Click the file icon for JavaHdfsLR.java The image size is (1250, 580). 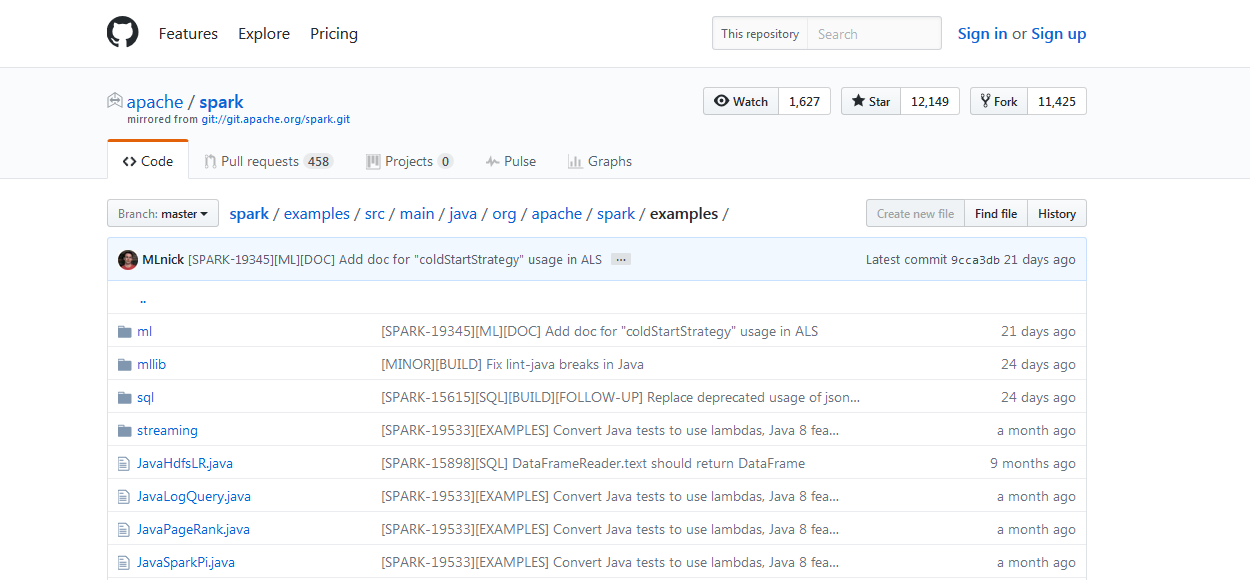pos(124,463)
